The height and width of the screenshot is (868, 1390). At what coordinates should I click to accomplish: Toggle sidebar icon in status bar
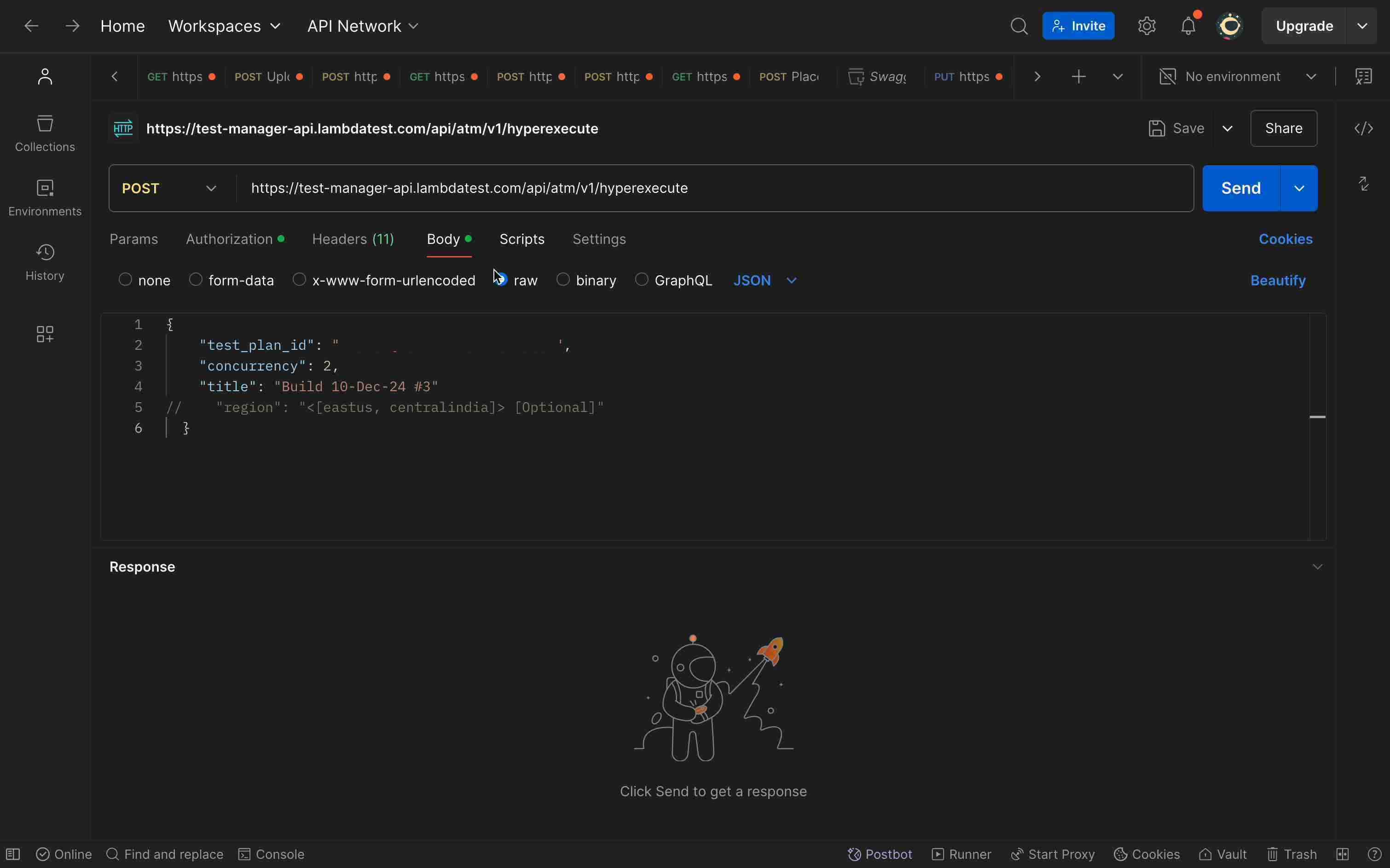pyautogui.click(x=12, y=854)
